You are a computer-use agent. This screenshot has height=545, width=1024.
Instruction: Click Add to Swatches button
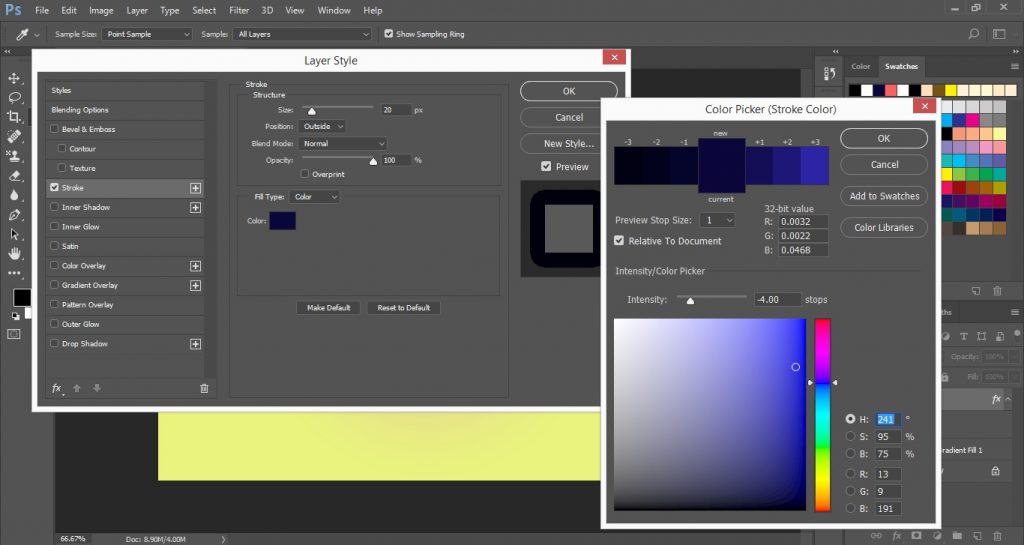tap(884, 196)
